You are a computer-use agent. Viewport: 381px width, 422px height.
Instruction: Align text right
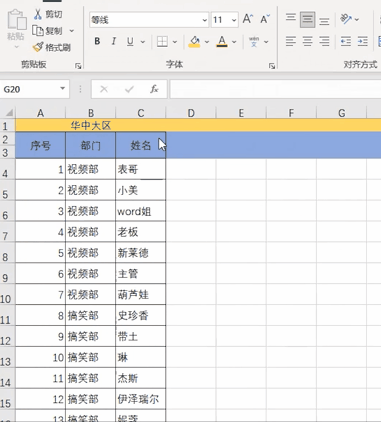coord(324,42)
